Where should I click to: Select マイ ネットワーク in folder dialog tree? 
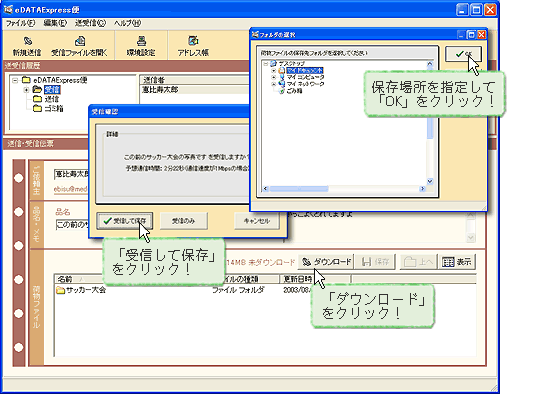tap(306, 84)
